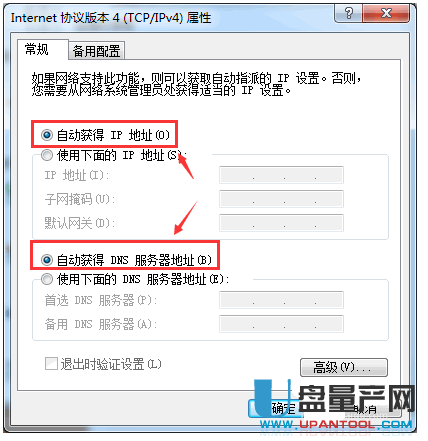The width and height of the screenshot is (428, 441).
Task: Select 自动获得 IP 地址 radio button
Action: [x=47, y=135]
